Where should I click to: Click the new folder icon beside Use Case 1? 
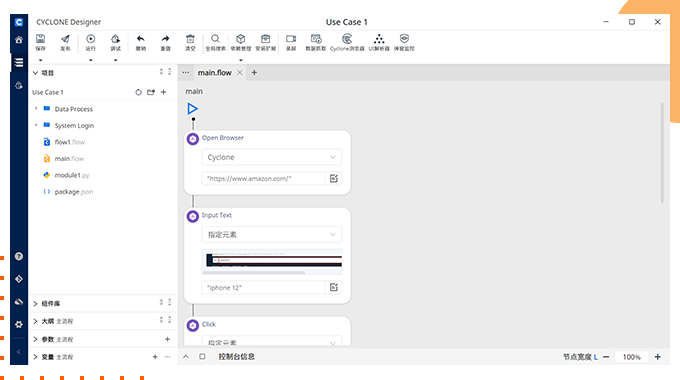coord(151,92)
